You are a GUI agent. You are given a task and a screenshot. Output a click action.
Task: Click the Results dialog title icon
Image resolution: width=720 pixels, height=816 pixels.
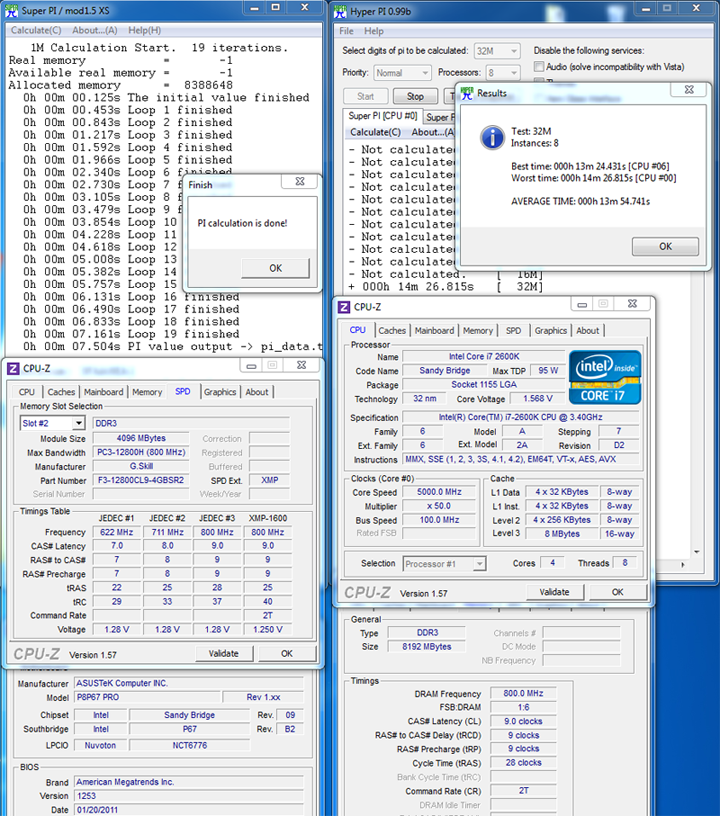click(467, 93)
